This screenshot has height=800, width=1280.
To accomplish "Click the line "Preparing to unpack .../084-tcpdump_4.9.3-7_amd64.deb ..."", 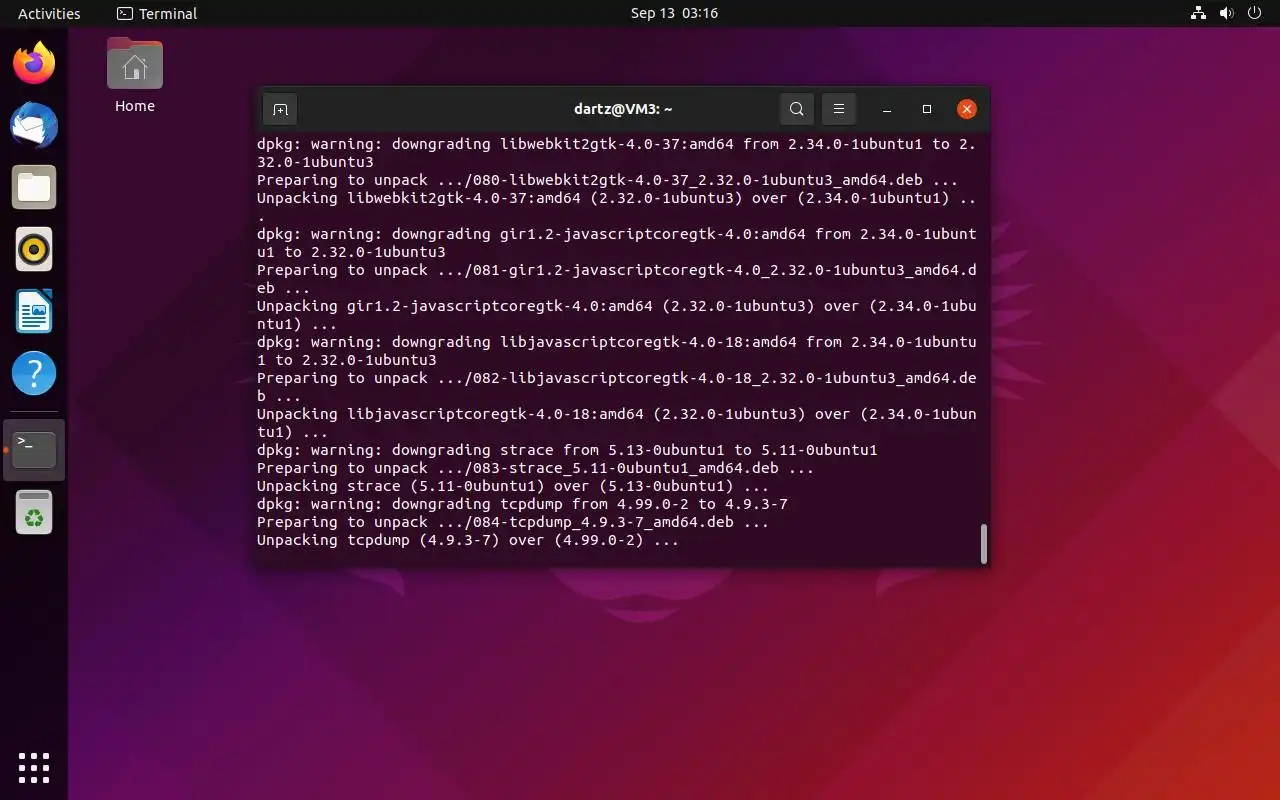I will click(513, 522).
